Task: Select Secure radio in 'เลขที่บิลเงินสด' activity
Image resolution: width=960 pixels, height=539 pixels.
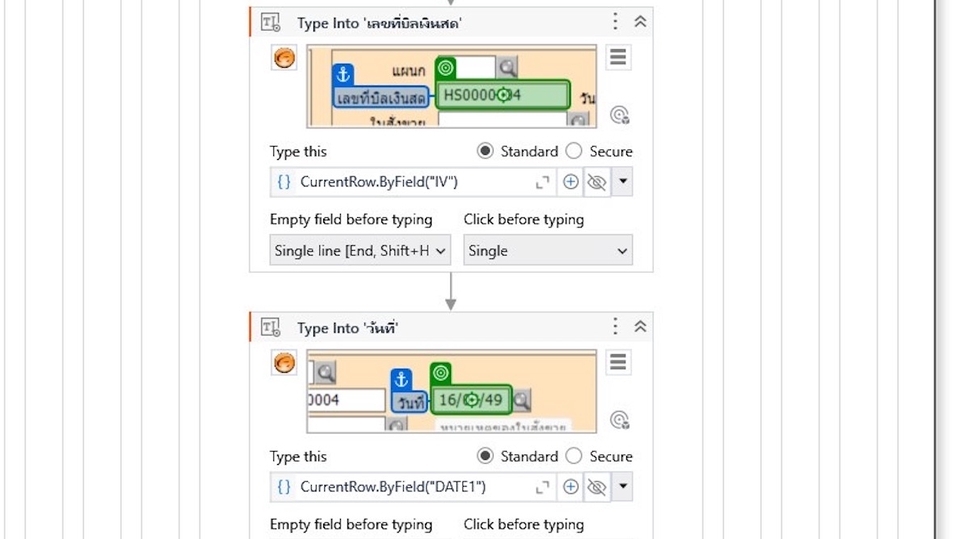Action: tap(574, 151)
